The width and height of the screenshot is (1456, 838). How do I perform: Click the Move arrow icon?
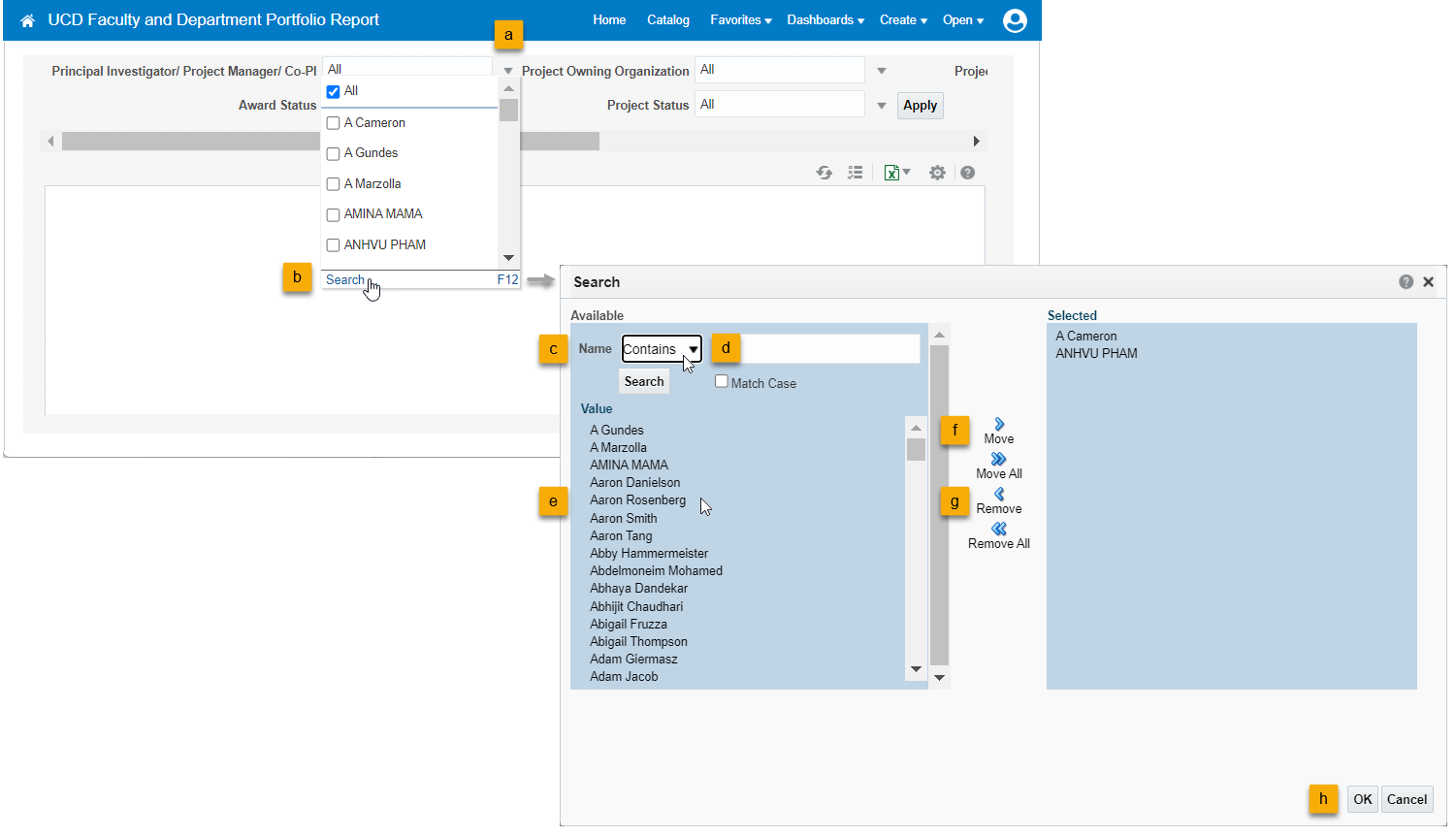tap(999, 425)
